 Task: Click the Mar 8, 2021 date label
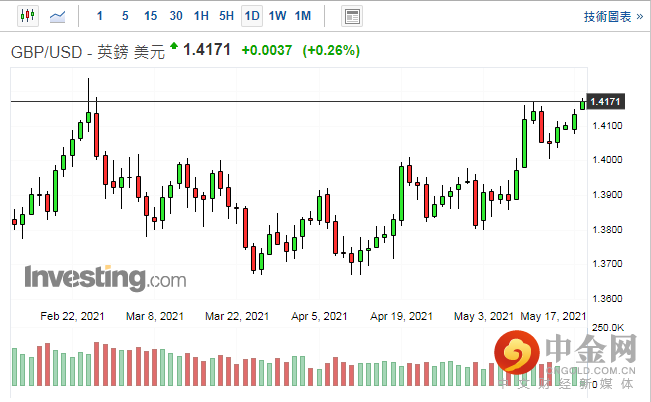tap(155, 316)
